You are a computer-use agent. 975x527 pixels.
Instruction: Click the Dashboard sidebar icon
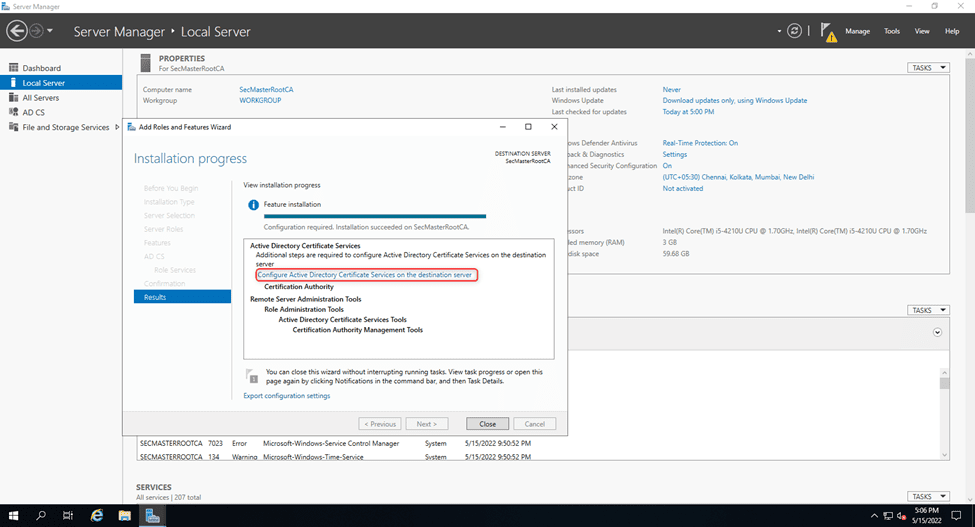pos(13,68)
